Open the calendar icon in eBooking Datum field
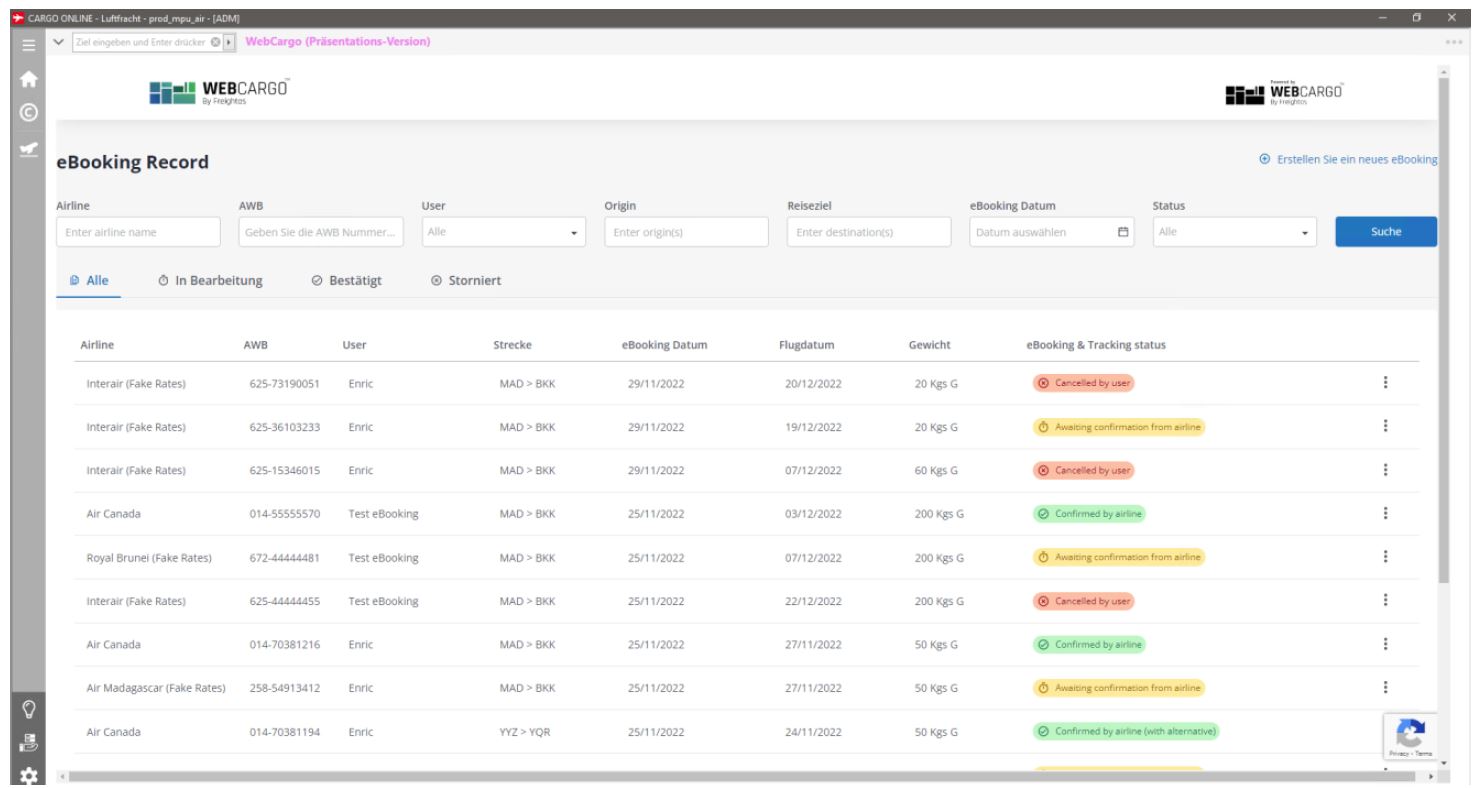The width and height of the screenshot is (1482, 788). [x=1122, y=232]
